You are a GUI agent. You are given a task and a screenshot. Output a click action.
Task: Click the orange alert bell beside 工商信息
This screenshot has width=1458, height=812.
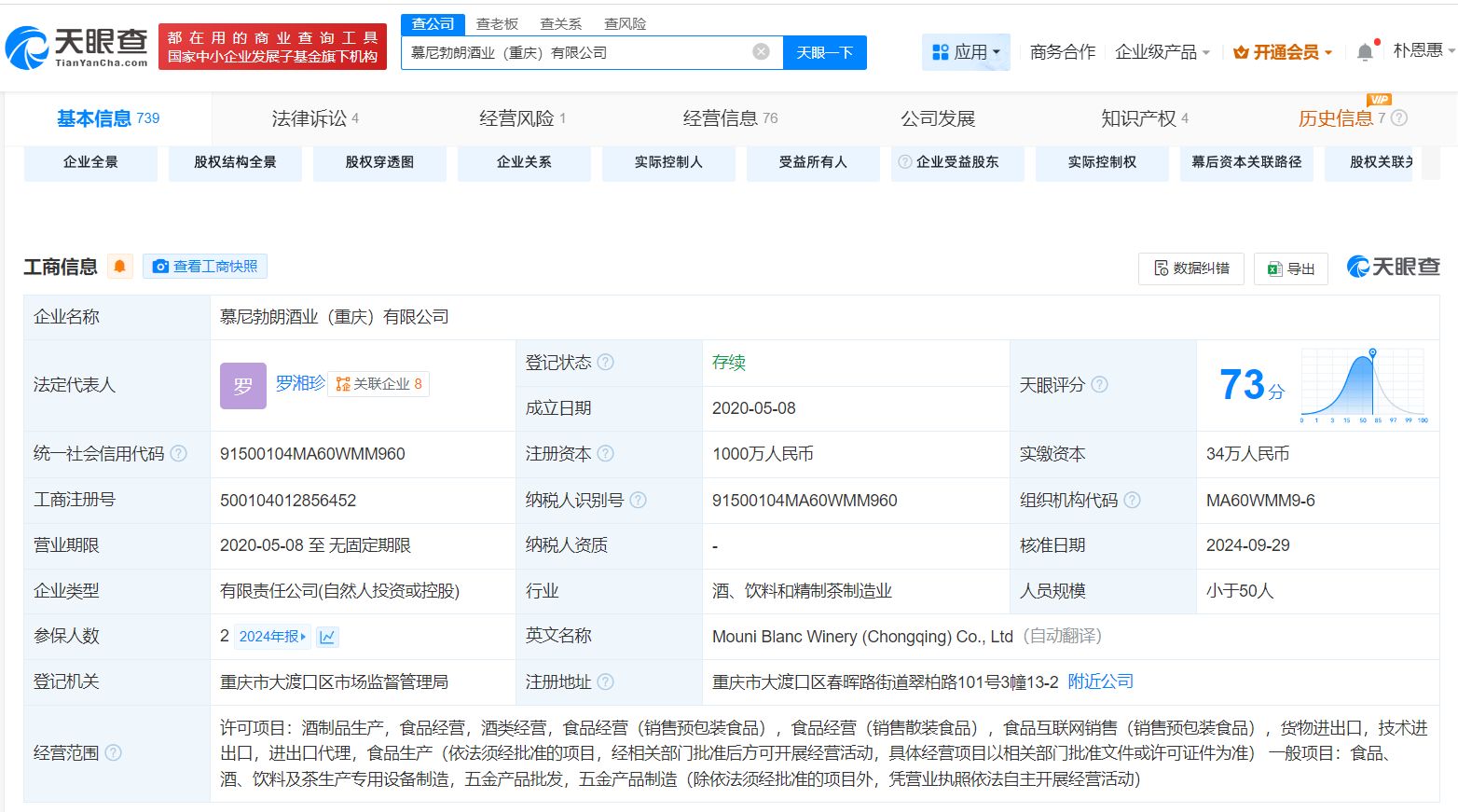[119, 267]
